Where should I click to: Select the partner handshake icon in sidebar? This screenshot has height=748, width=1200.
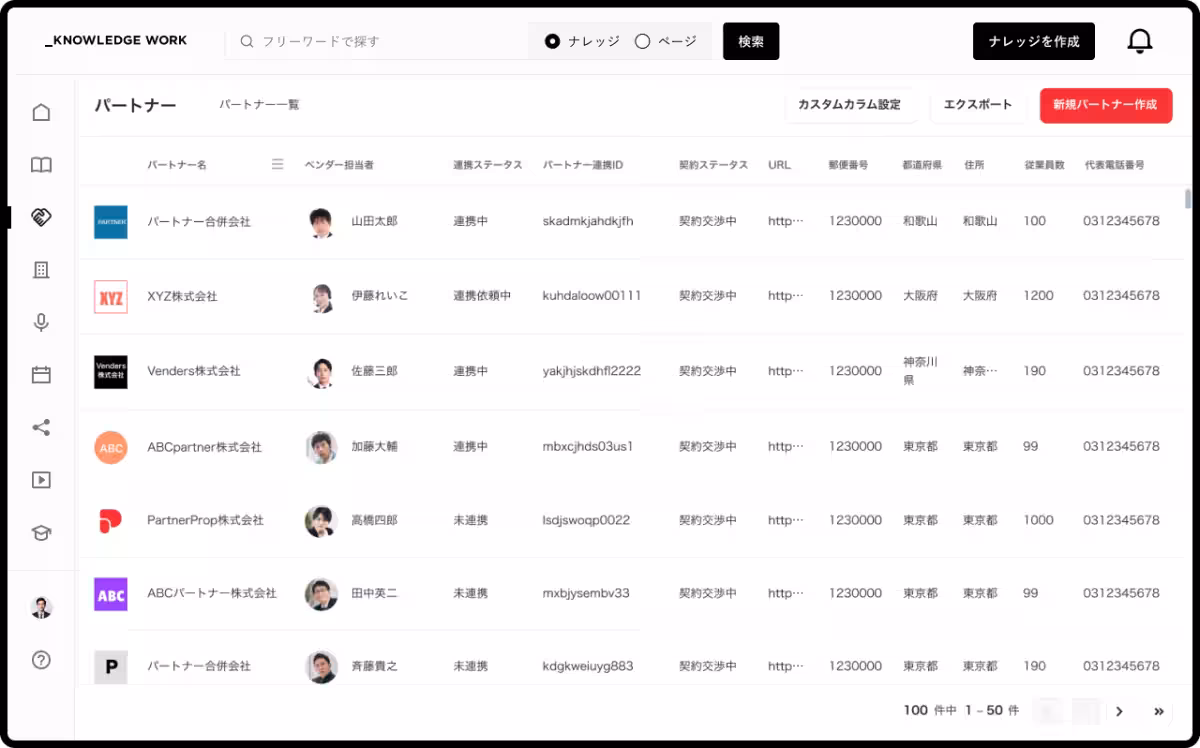(x=41, y=216)
